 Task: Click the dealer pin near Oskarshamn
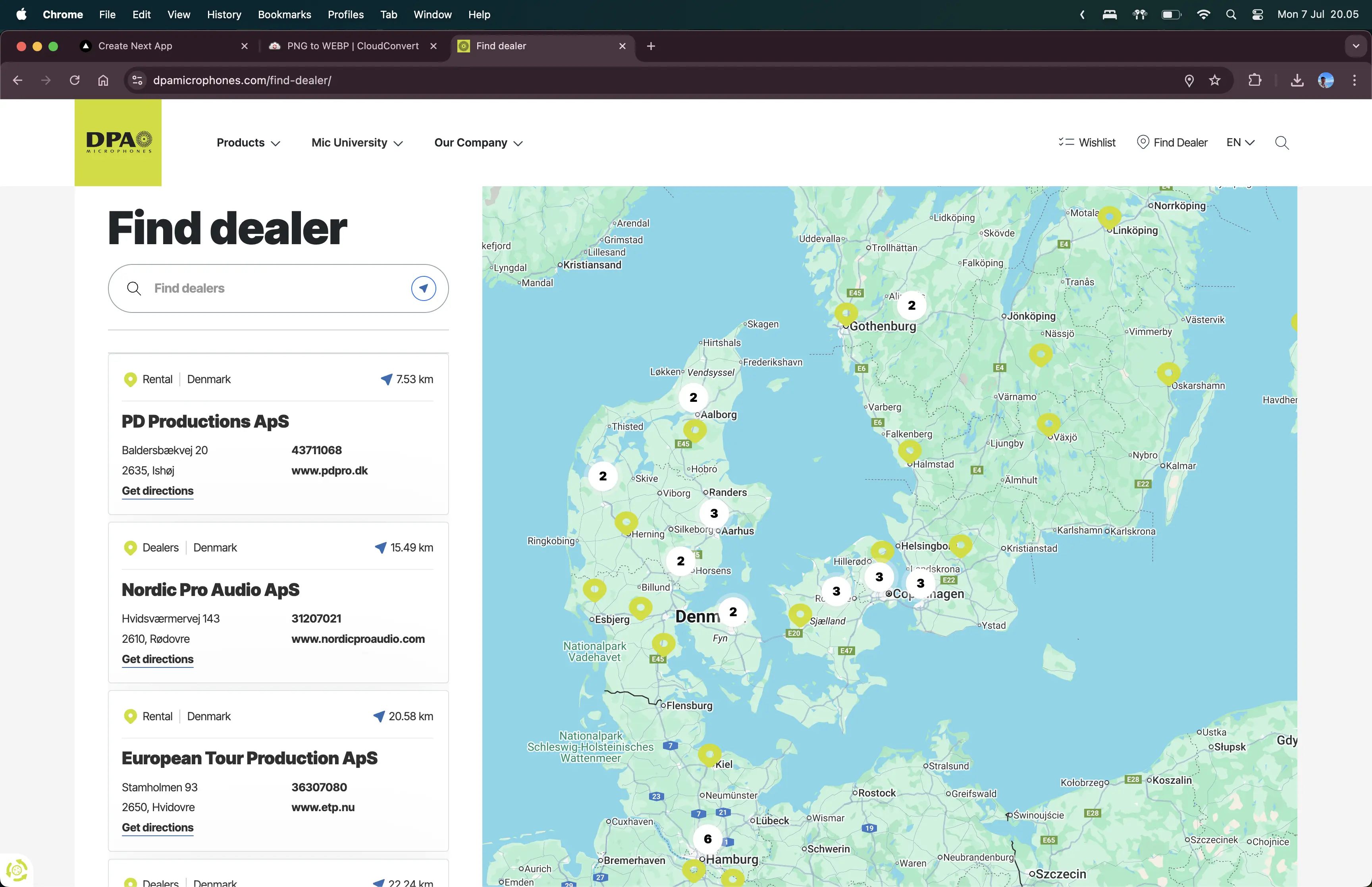click(1168, 373)
